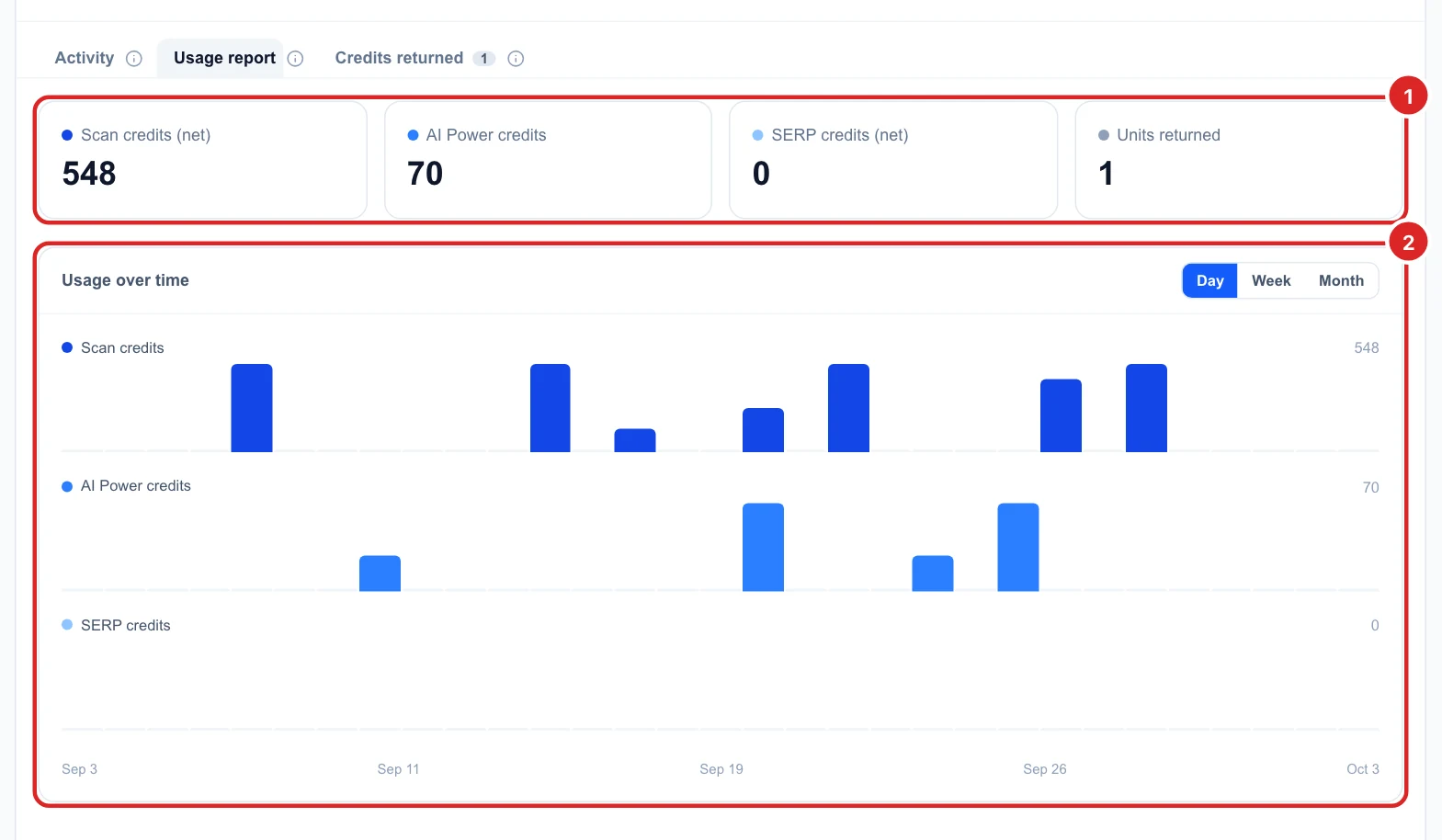Switch chart to Month view

(1341, 280)
